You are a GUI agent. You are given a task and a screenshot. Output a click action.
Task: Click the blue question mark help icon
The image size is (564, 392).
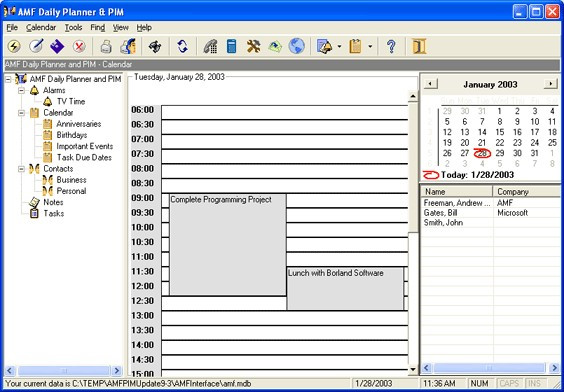coord(391,46)
